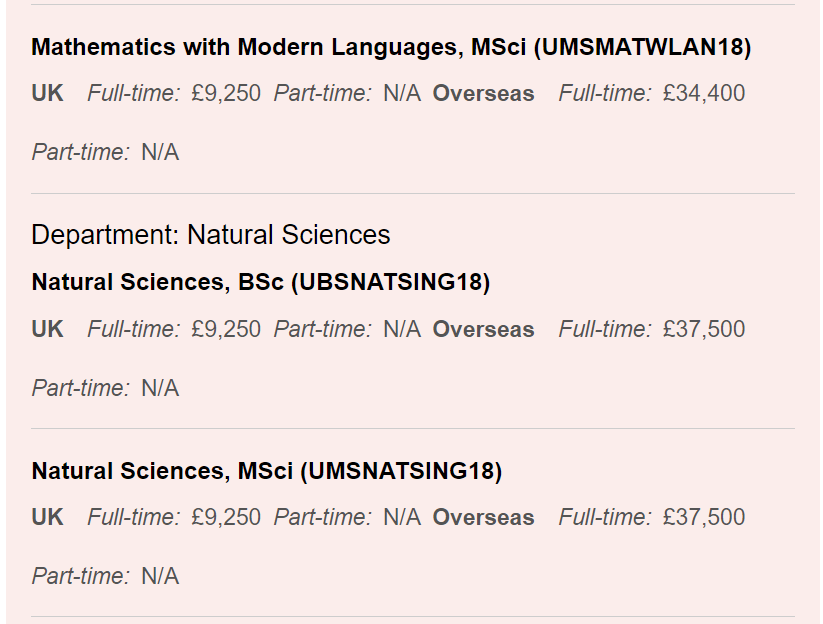
Task: Click Overseas label in Natural Sciences BSc row
Action: click(483, 329)
